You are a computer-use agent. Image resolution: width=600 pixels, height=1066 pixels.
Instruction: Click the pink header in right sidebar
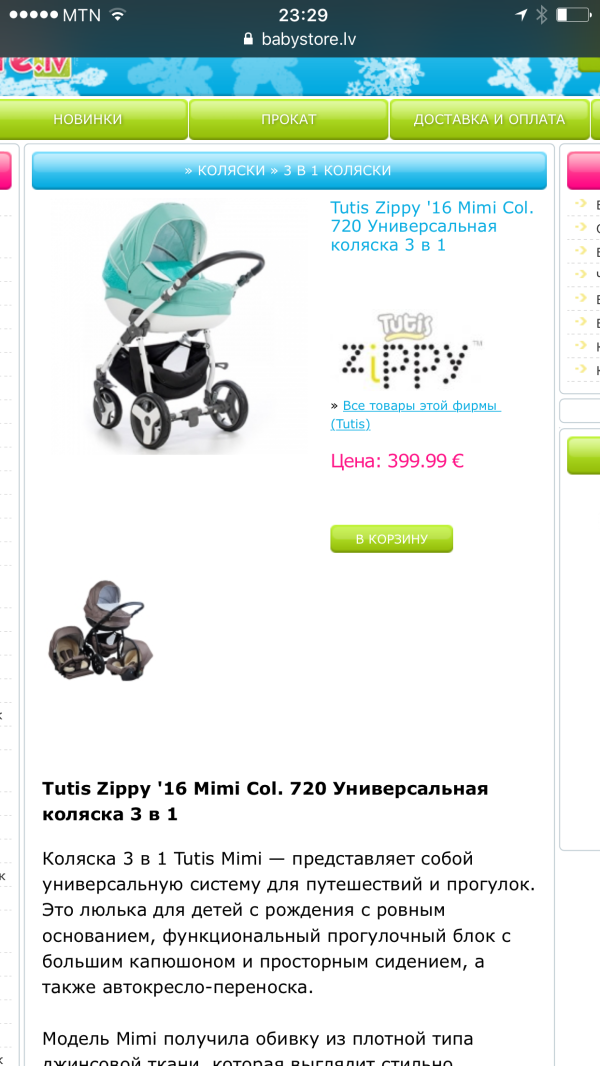point(584,171)
